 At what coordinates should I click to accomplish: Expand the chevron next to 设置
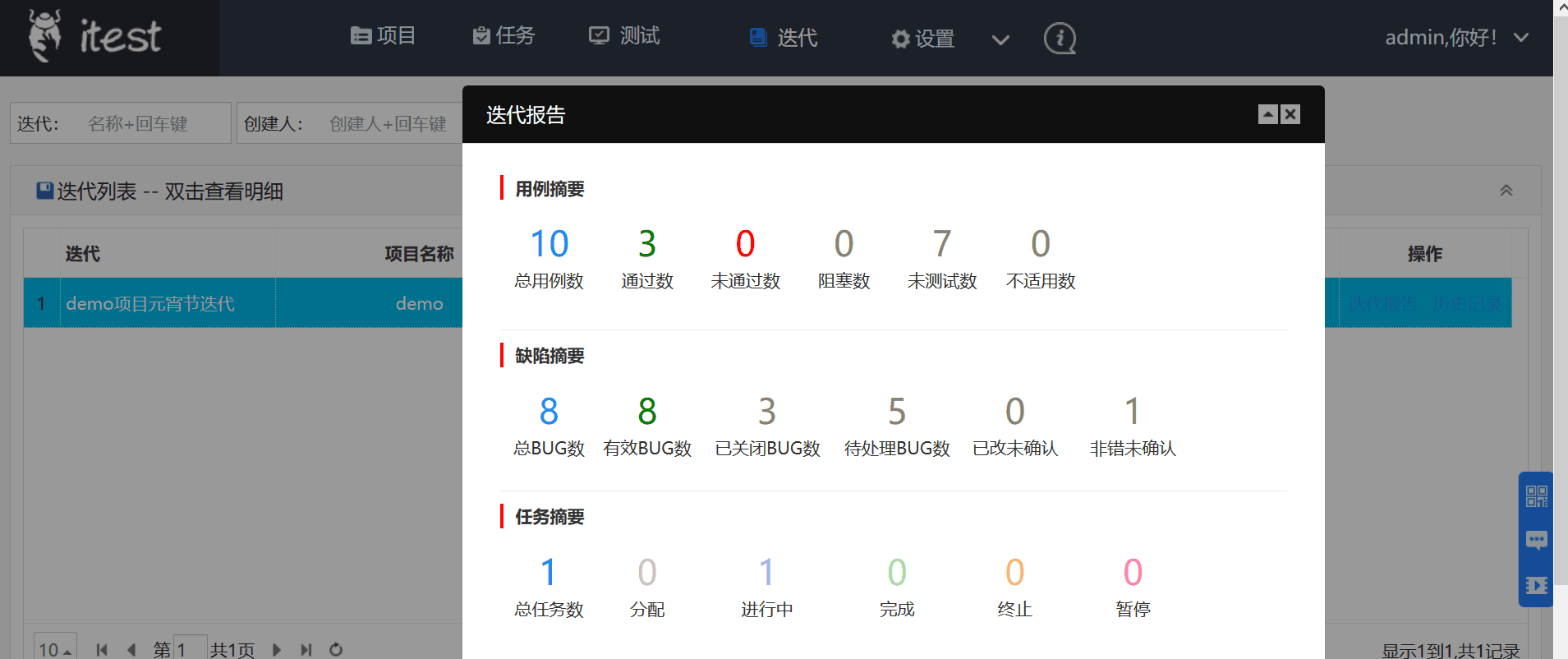click(1000, 39)
